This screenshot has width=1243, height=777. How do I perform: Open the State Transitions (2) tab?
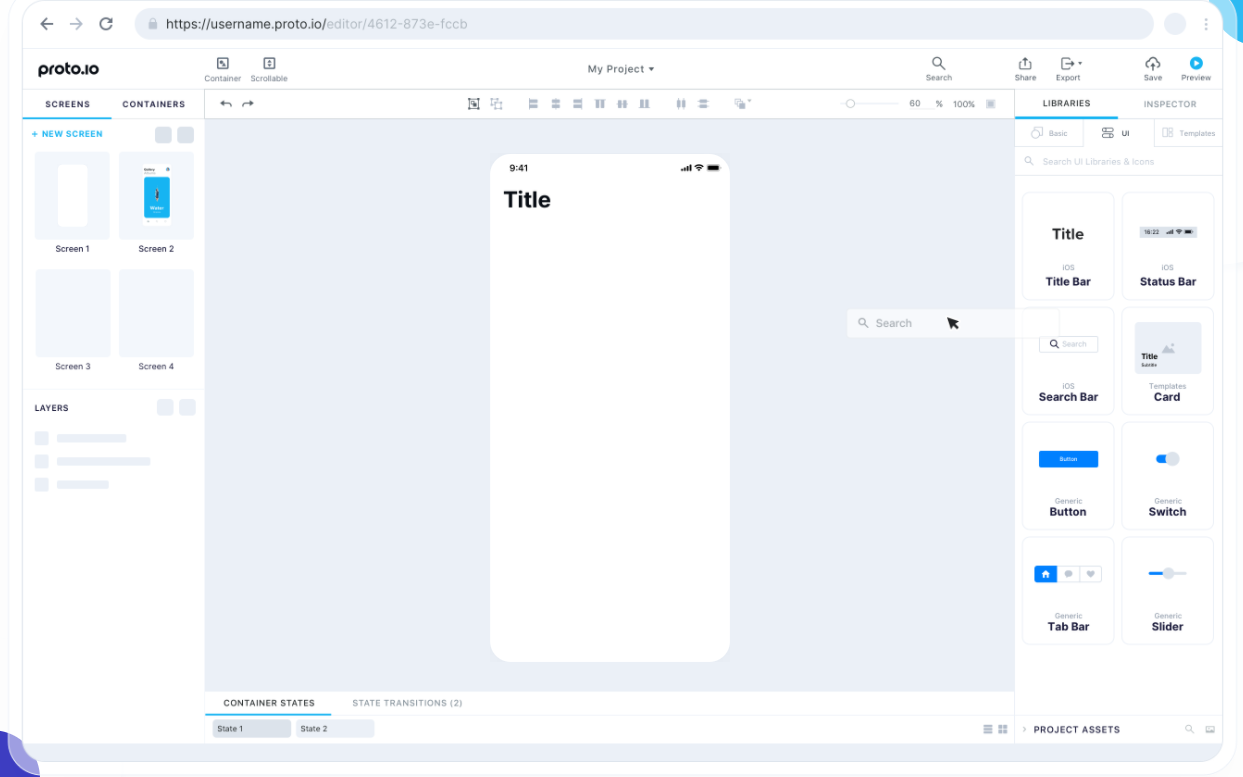(x=407, y=703)
